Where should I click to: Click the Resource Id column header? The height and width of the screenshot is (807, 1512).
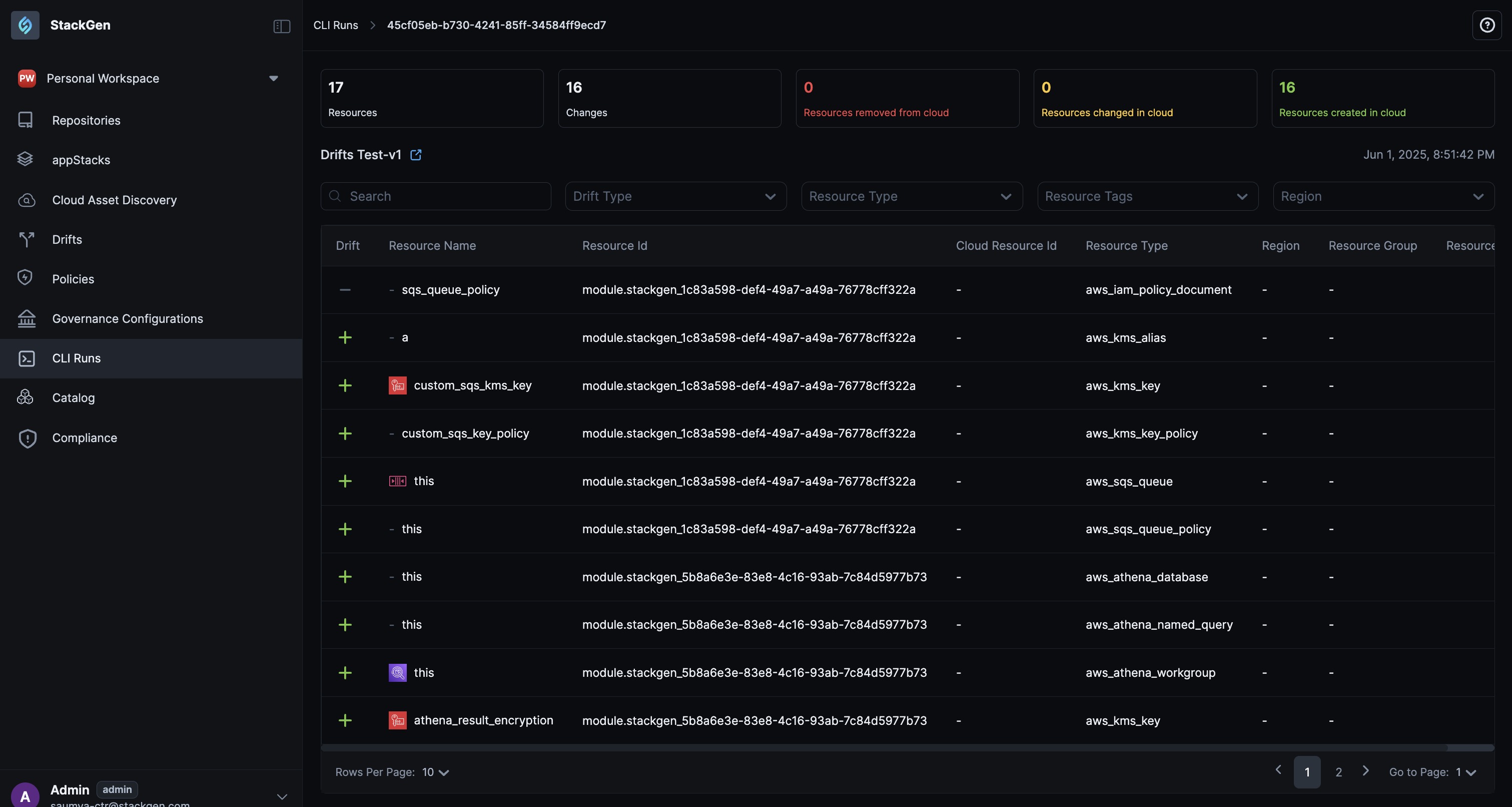click(x=614, y=245)
